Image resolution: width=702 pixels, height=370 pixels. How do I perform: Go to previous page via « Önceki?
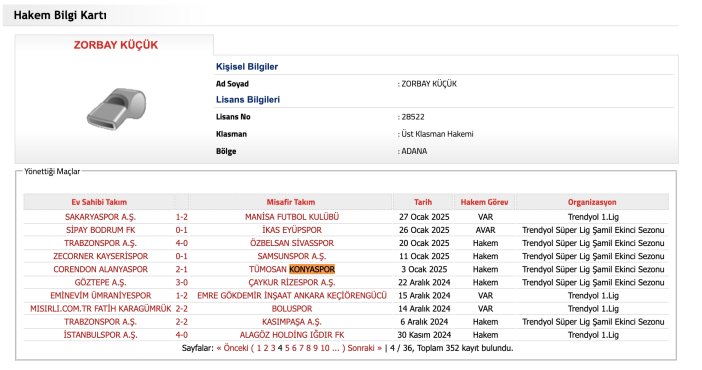point(232,348)
